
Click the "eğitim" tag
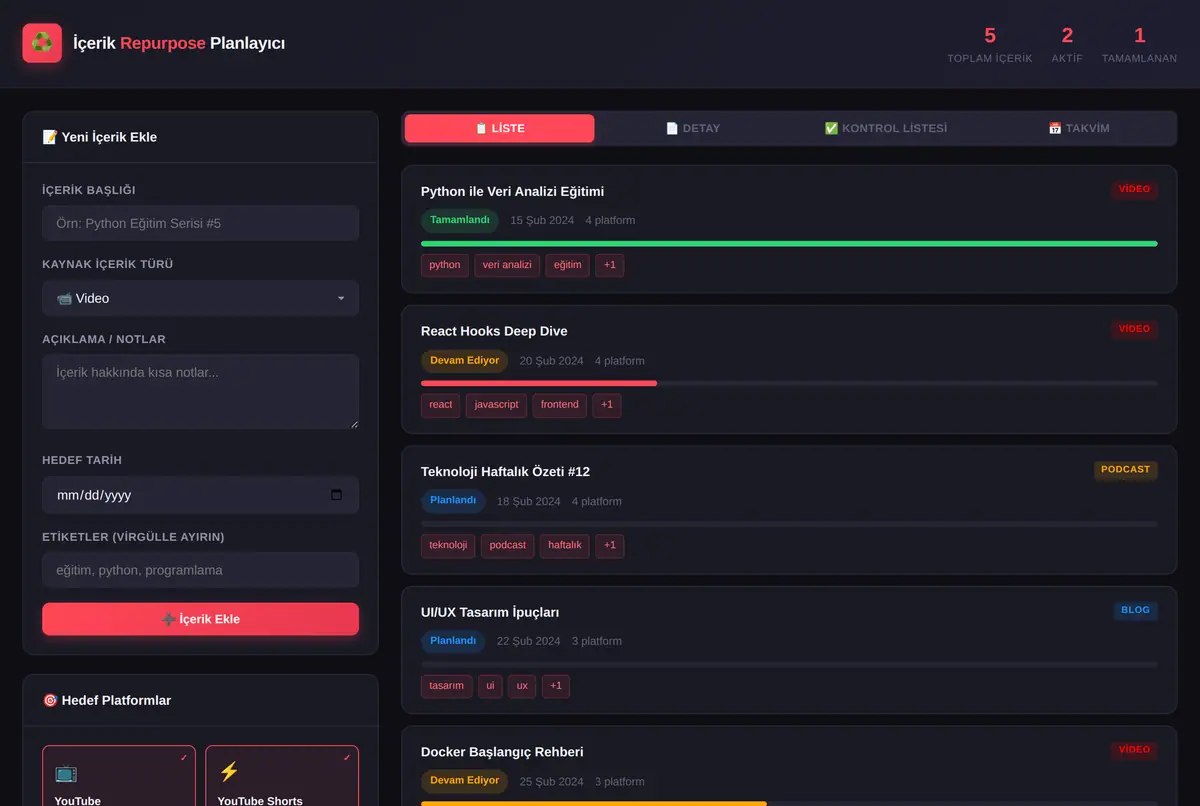point(568,265)
